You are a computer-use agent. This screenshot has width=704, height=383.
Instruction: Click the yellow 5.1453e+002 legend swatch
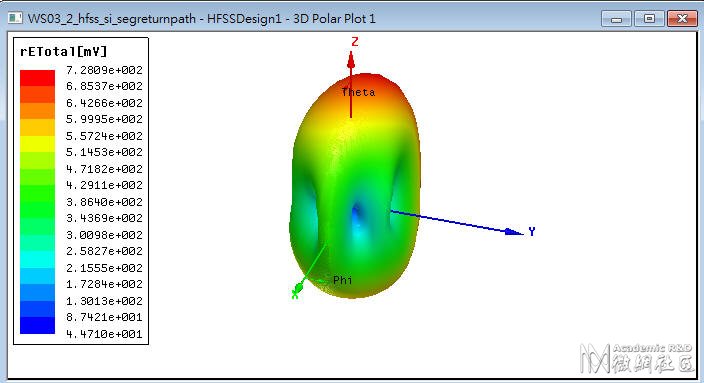click(37, 144)
